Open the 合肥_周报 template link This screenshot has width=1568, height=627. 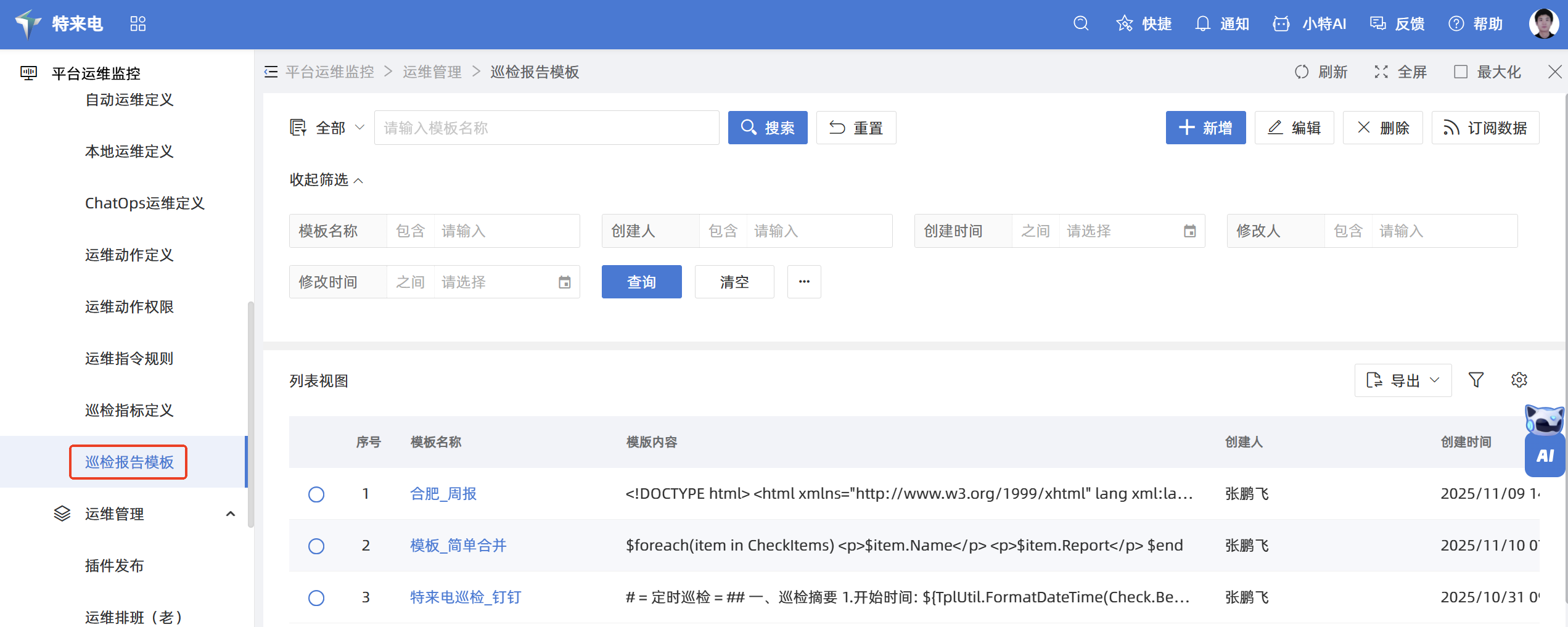click(x=443, y=494)
